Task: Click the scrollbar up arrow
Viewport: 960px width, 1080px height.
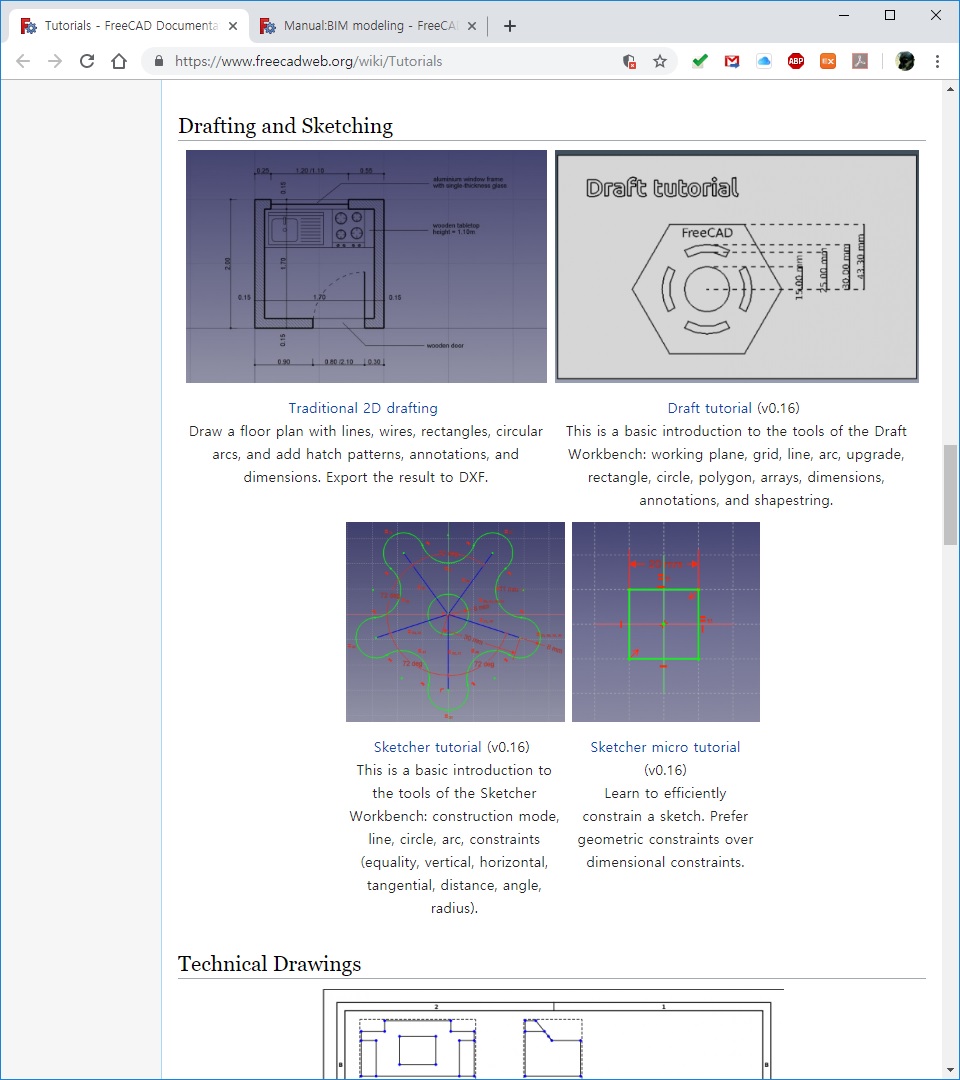Action: click(x=950, y=89)
